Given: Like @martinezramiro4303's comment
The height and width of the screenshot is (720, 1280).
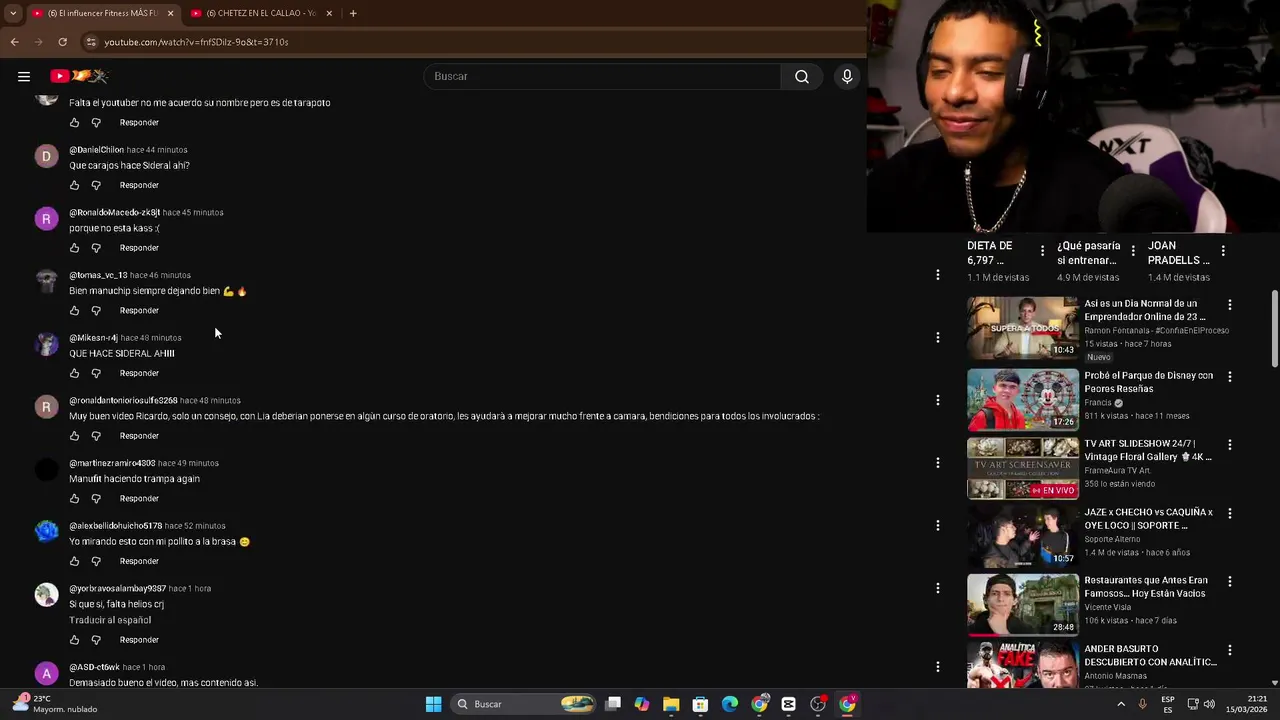Looking at the screenshot, I should [74, 498].
